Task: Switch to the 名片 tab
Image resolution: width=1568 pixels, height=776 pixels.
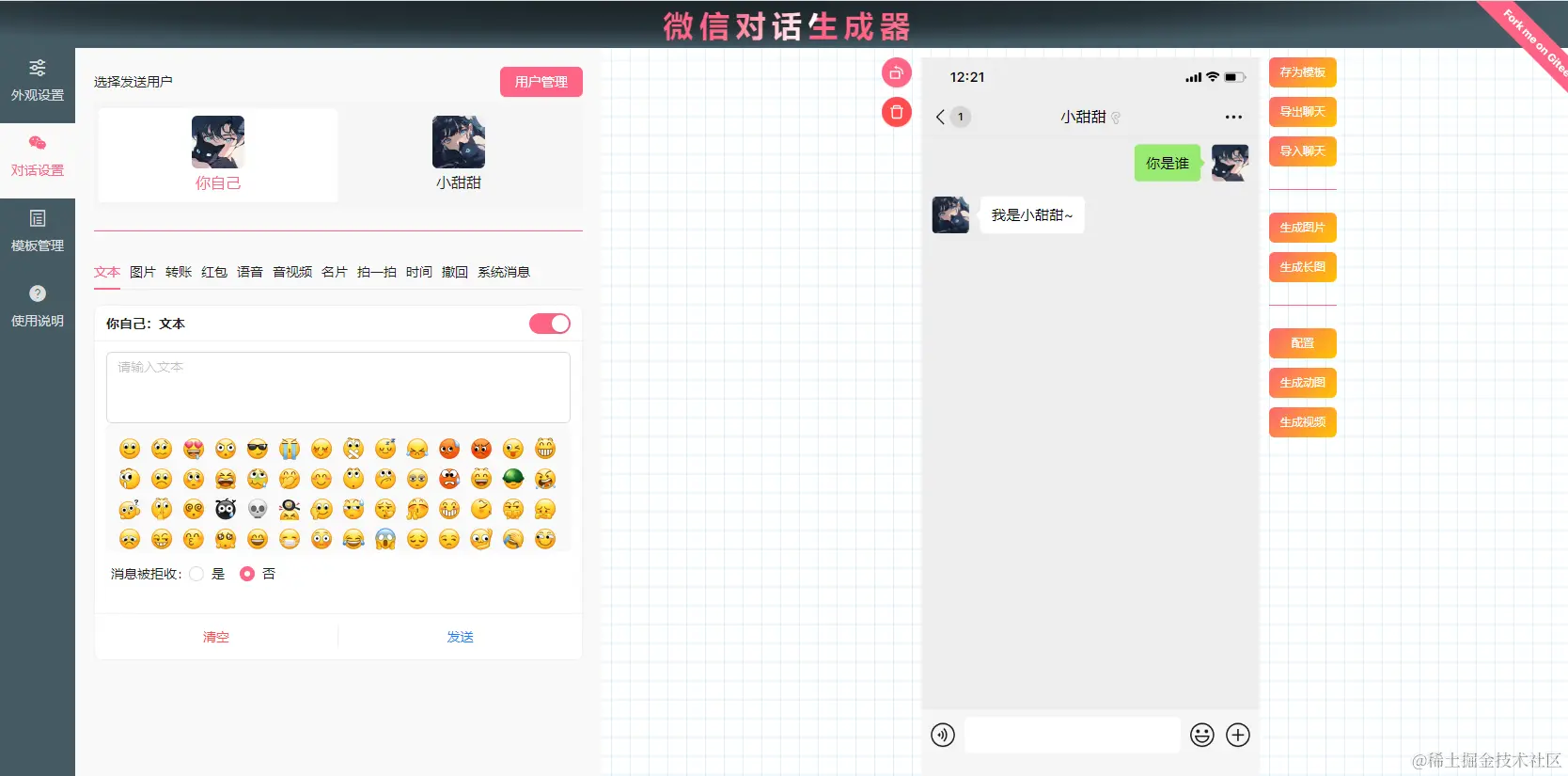Action: (335, 272)
